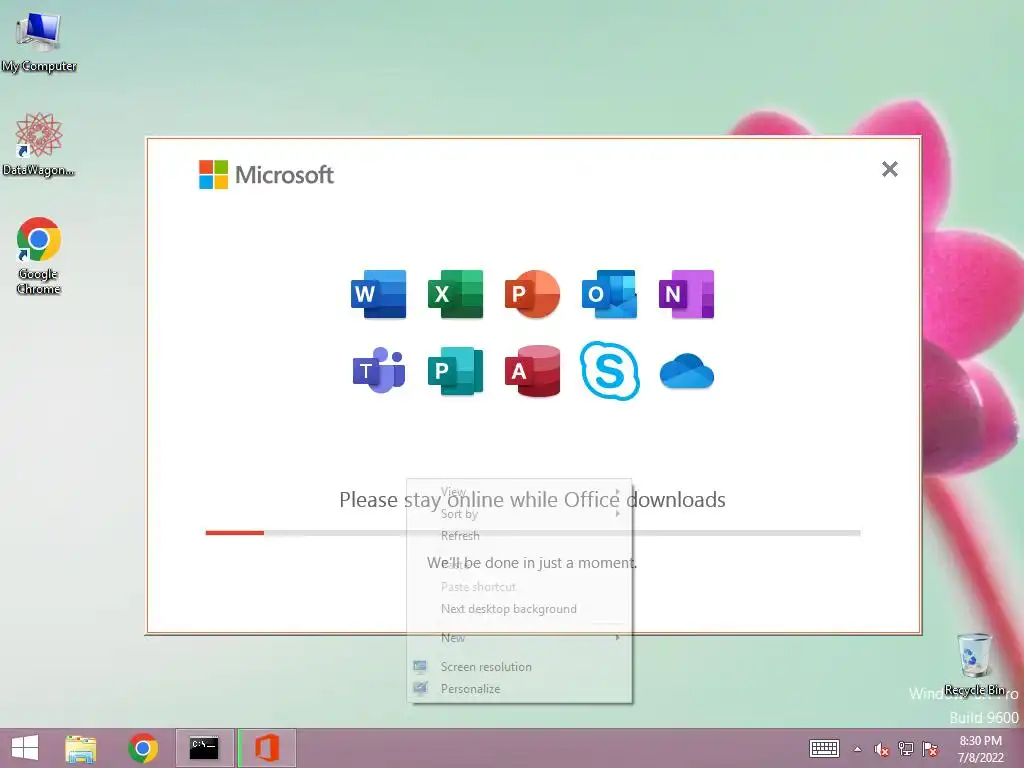Click the Access icon in the installer
The image size is (1024, 768).
532,371
